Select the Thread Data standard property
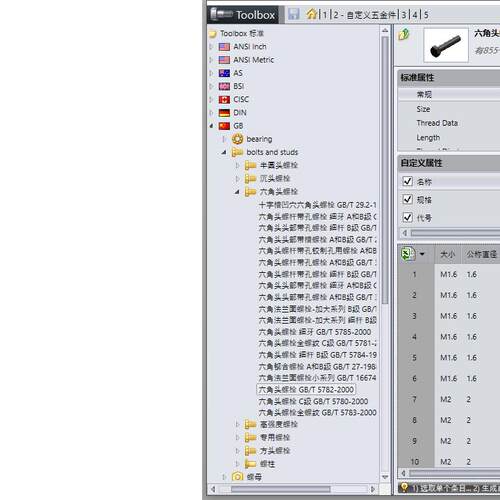This screenshot has height=500, width=500. pyautogui.click(x=437, y=123)
